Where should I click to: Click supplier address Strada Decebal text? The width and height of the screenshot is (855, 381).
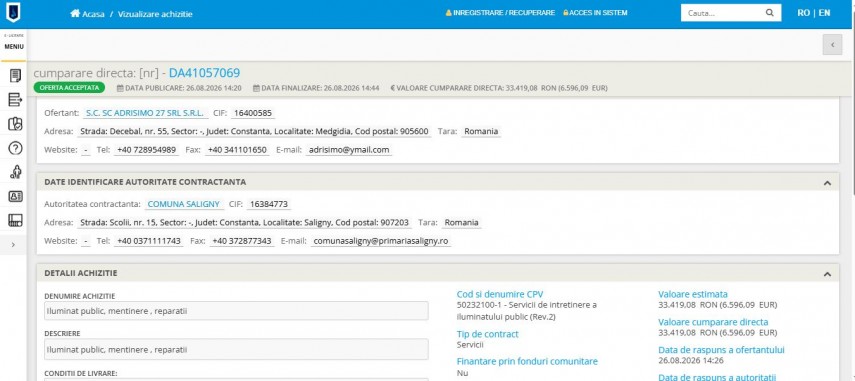(x=254, y=131)
